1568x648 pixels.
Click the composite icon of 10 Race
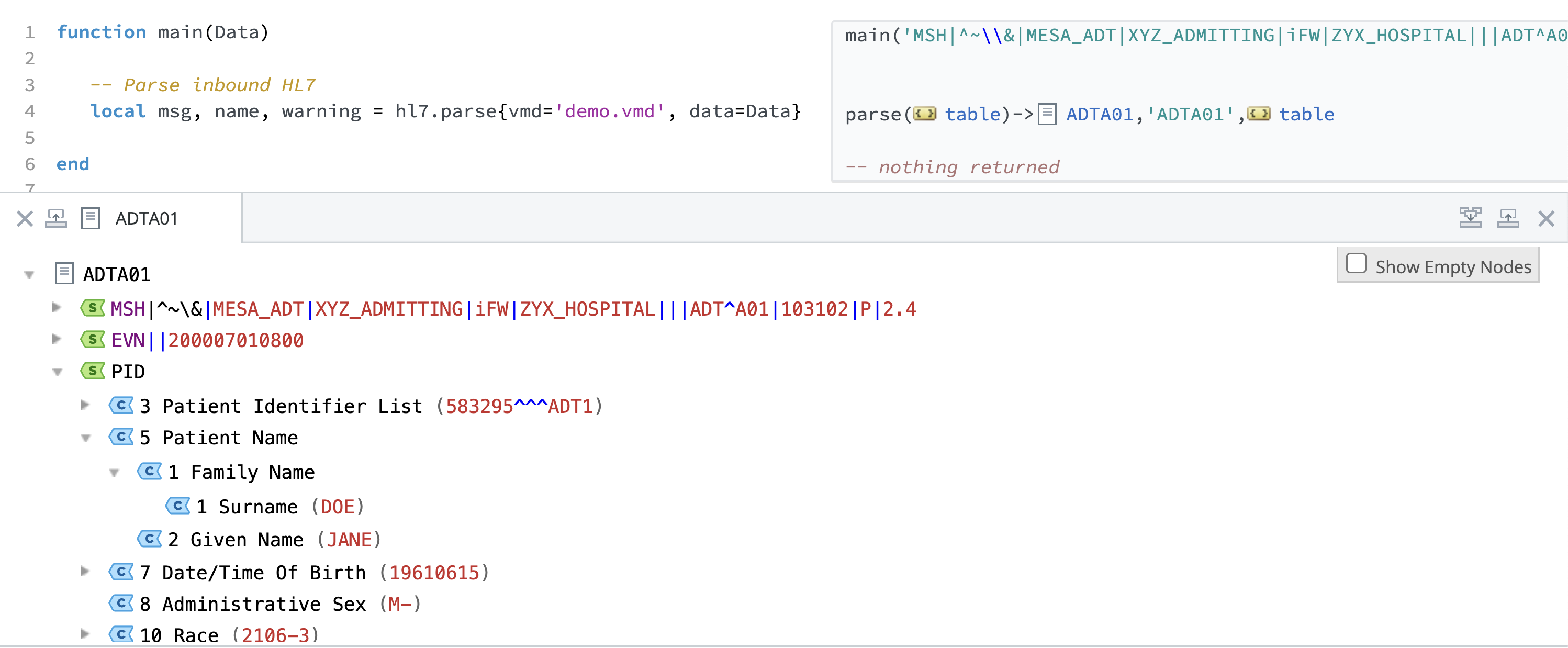tap(121, 634)
